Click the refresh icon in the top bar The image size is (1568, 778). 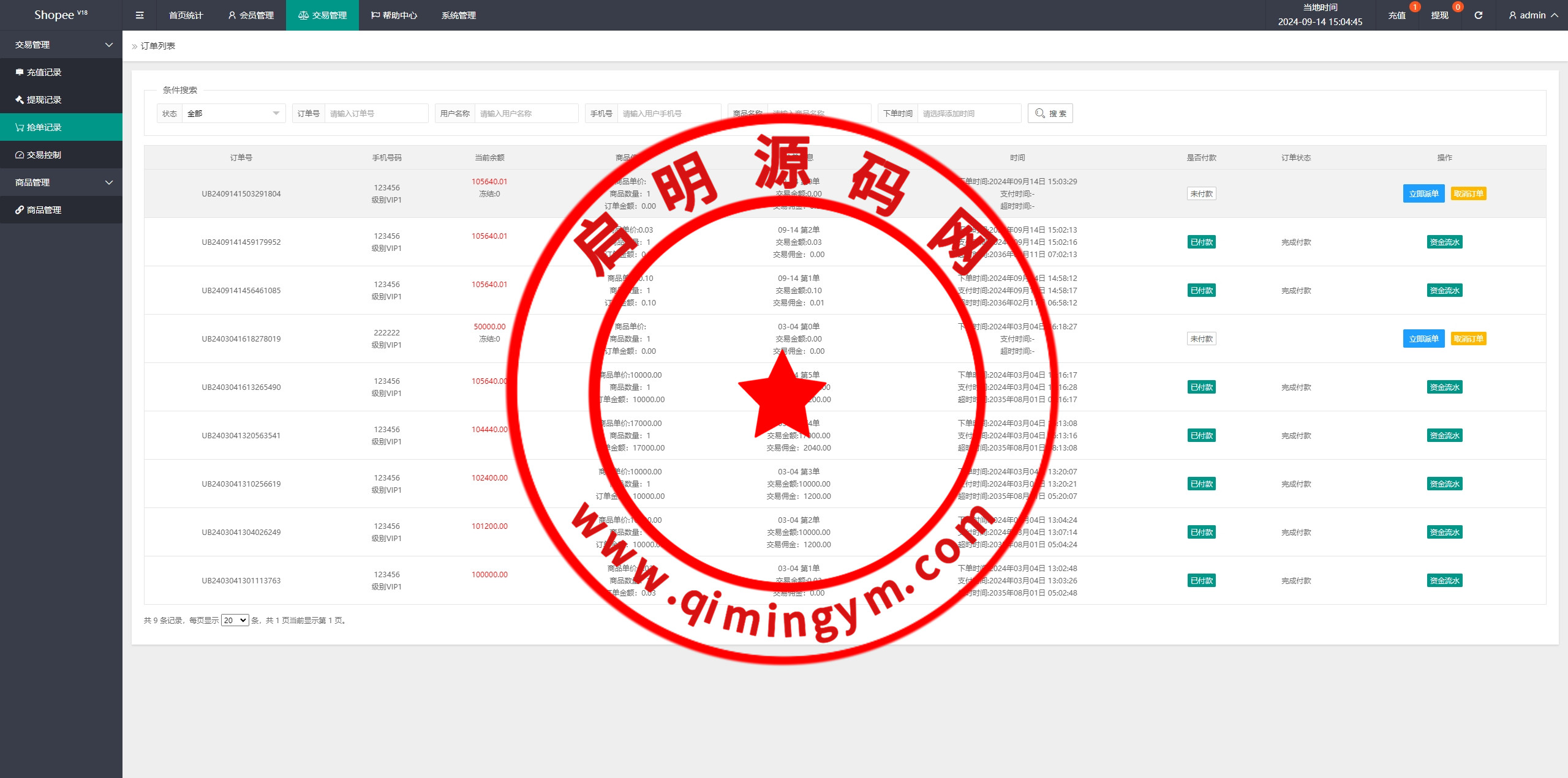tap(1478, 15)
